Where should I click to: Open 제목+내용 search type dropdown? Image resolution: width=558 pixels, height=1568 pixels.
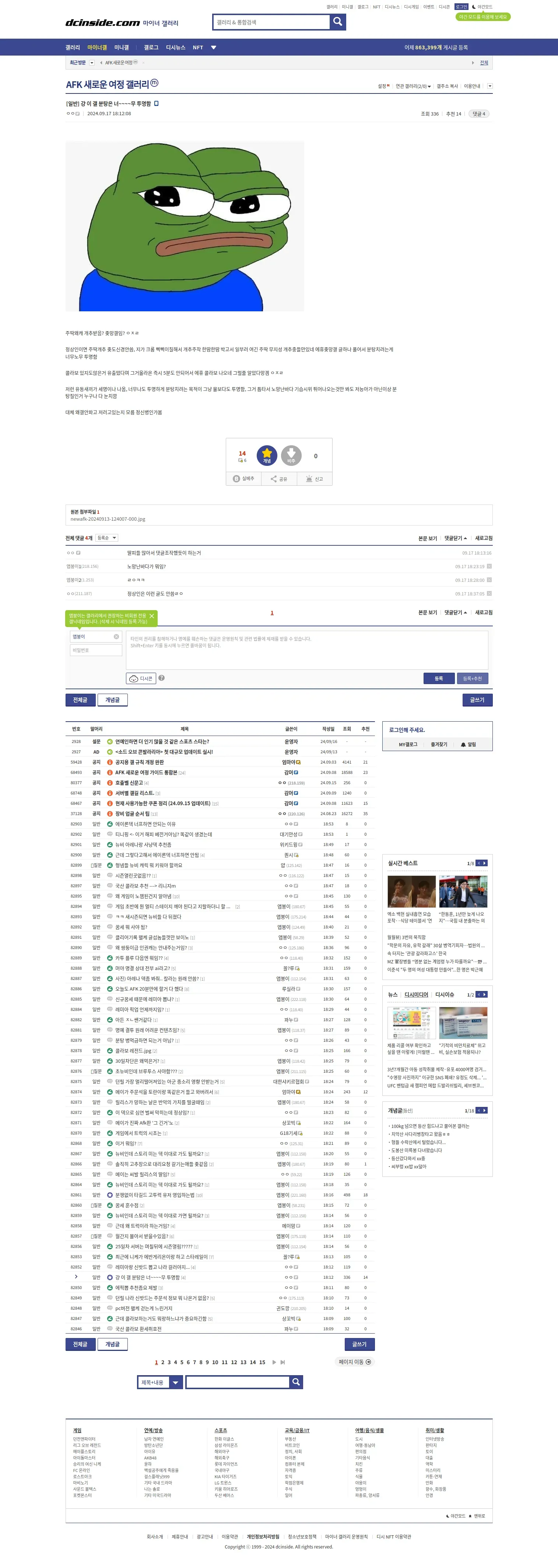(159, 1382)
